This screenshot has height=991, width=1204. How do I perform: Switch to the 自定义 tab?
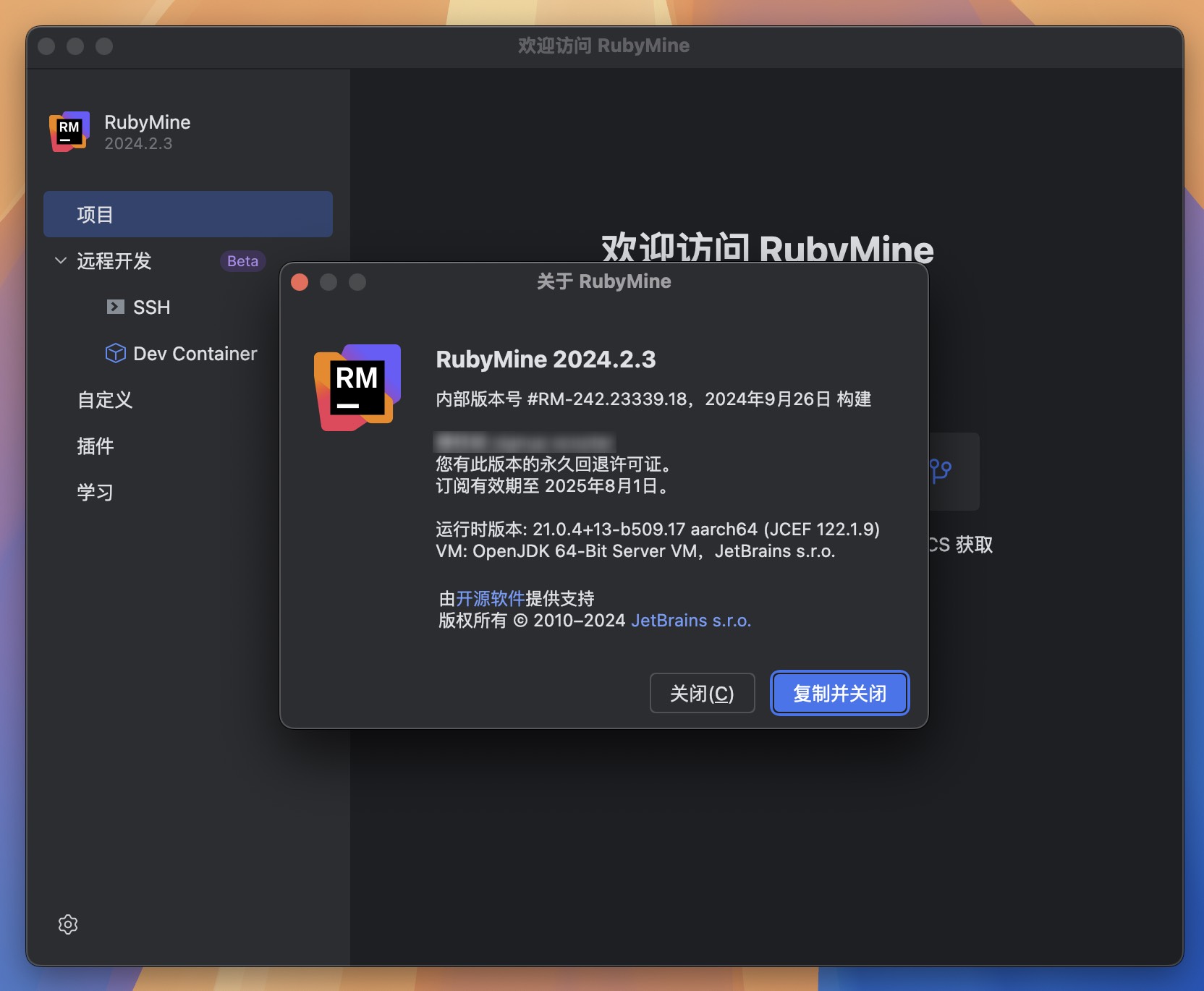(105, 400)
